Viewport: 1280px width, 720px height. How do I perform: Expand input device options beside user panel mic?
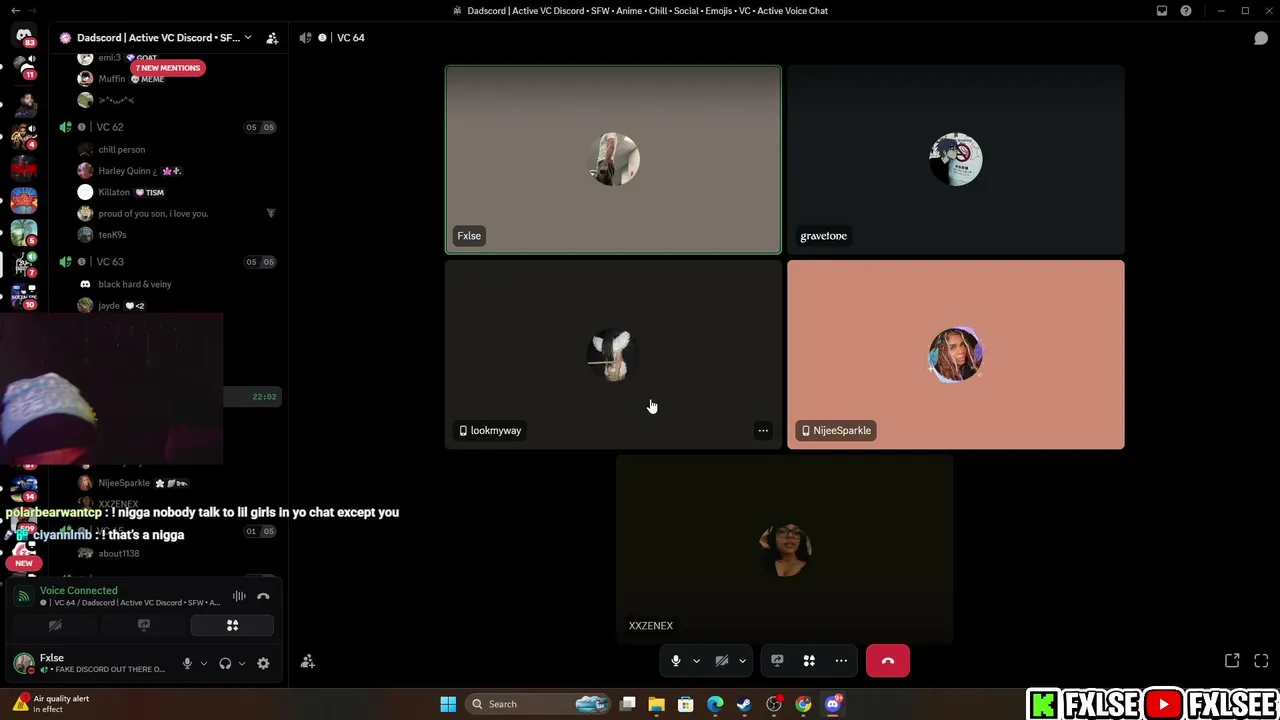[x=204, y=663]
